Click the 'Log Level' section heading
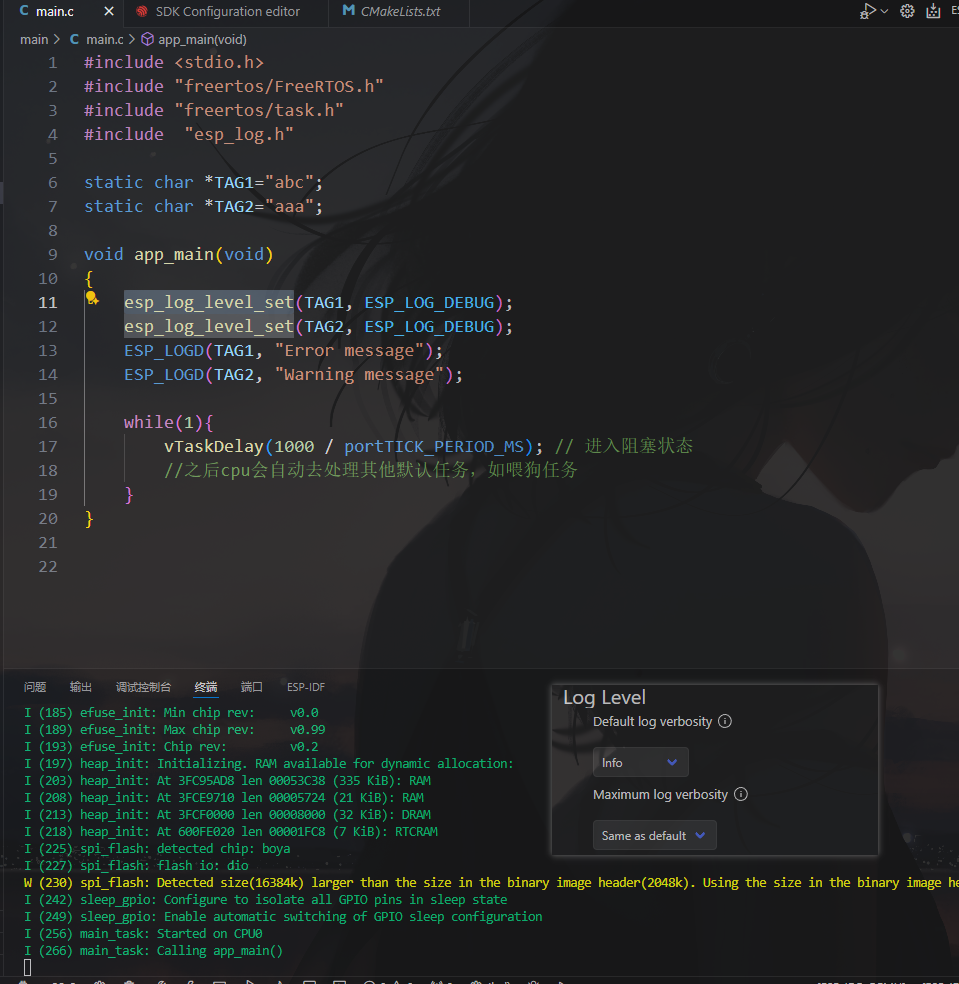 click(x=604, y=697)
